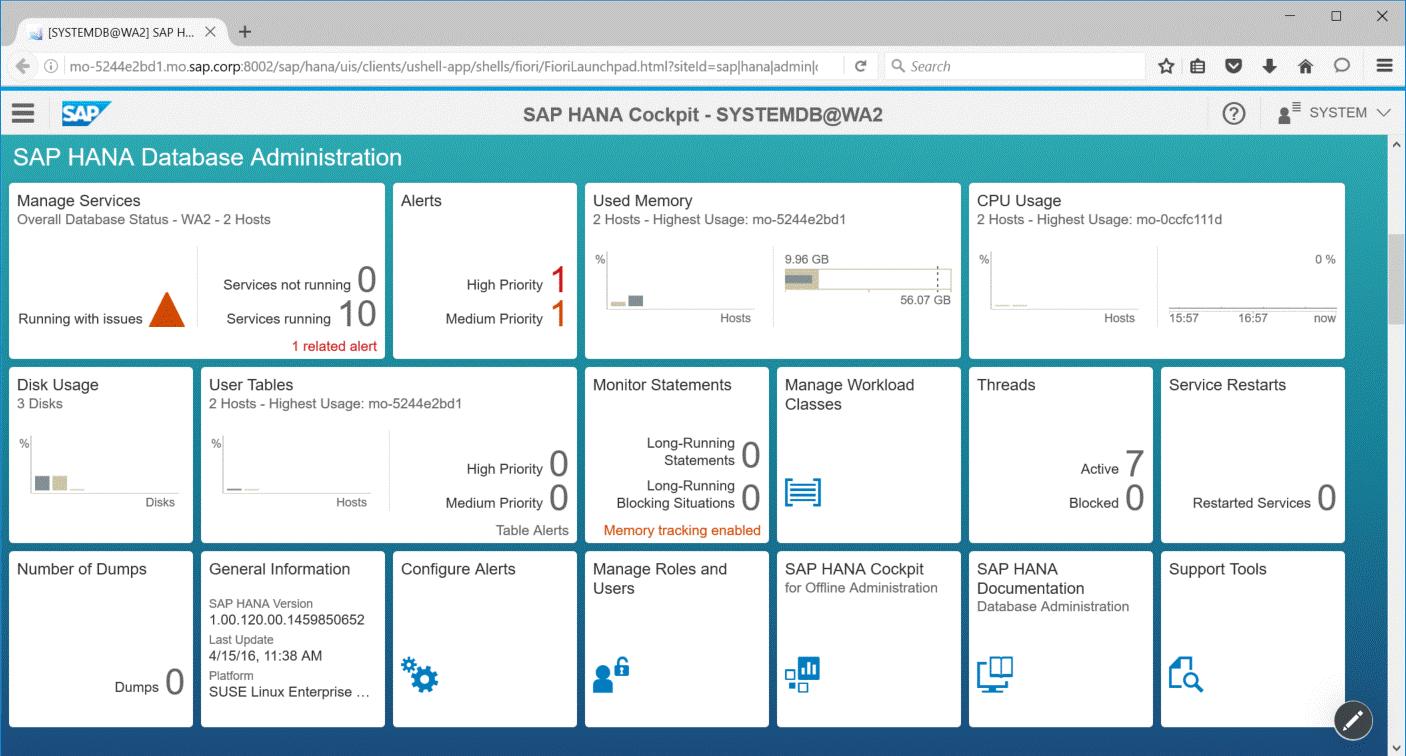Screen dimensions: 1406x756
Task: Open the Service Restarts tile
Action: [x=1253, y=454]
